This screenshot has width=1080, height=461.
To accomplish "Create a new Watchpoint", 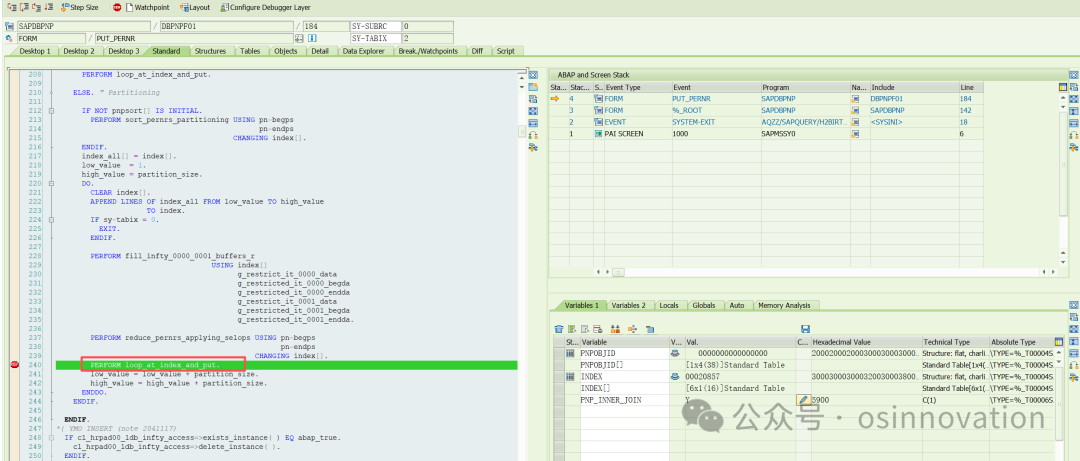I will point(147,8).
